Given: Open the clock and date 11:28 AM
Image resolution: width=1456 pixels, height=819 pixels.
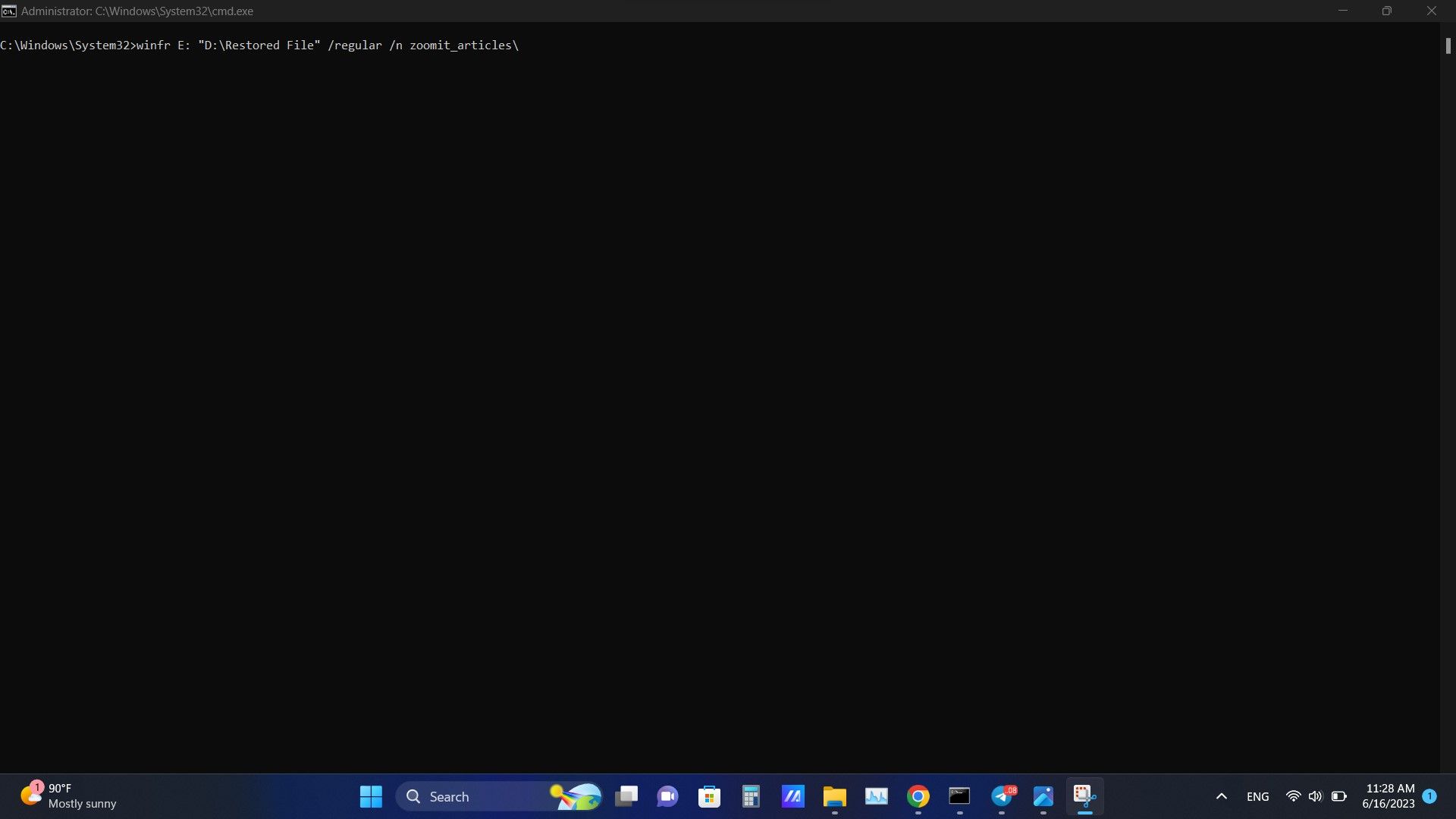Looking at the screenshot, I should [x=1388, y=796].
